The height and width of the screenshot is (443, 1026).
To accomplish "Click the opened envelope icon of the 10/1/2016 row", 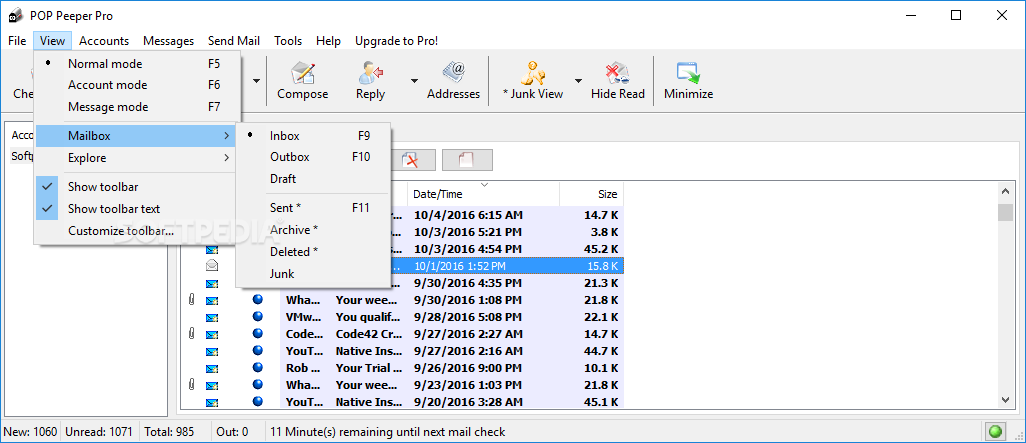I will [211, 266].
